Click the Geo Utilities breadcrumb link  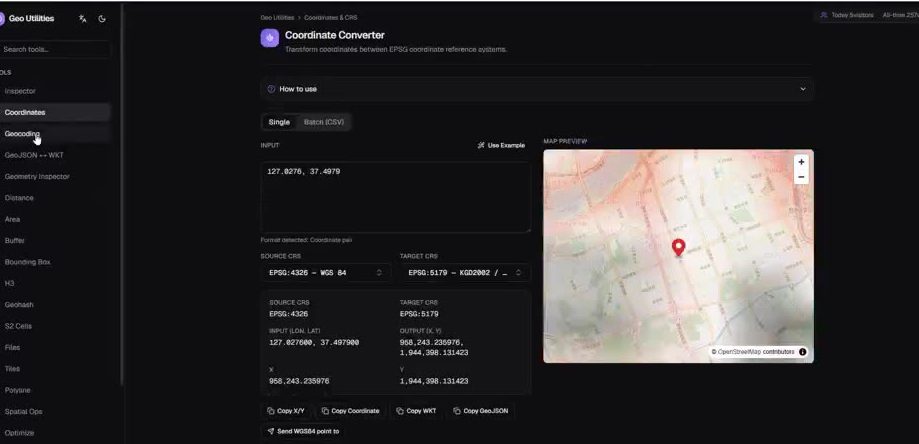(x=277, y=18)
